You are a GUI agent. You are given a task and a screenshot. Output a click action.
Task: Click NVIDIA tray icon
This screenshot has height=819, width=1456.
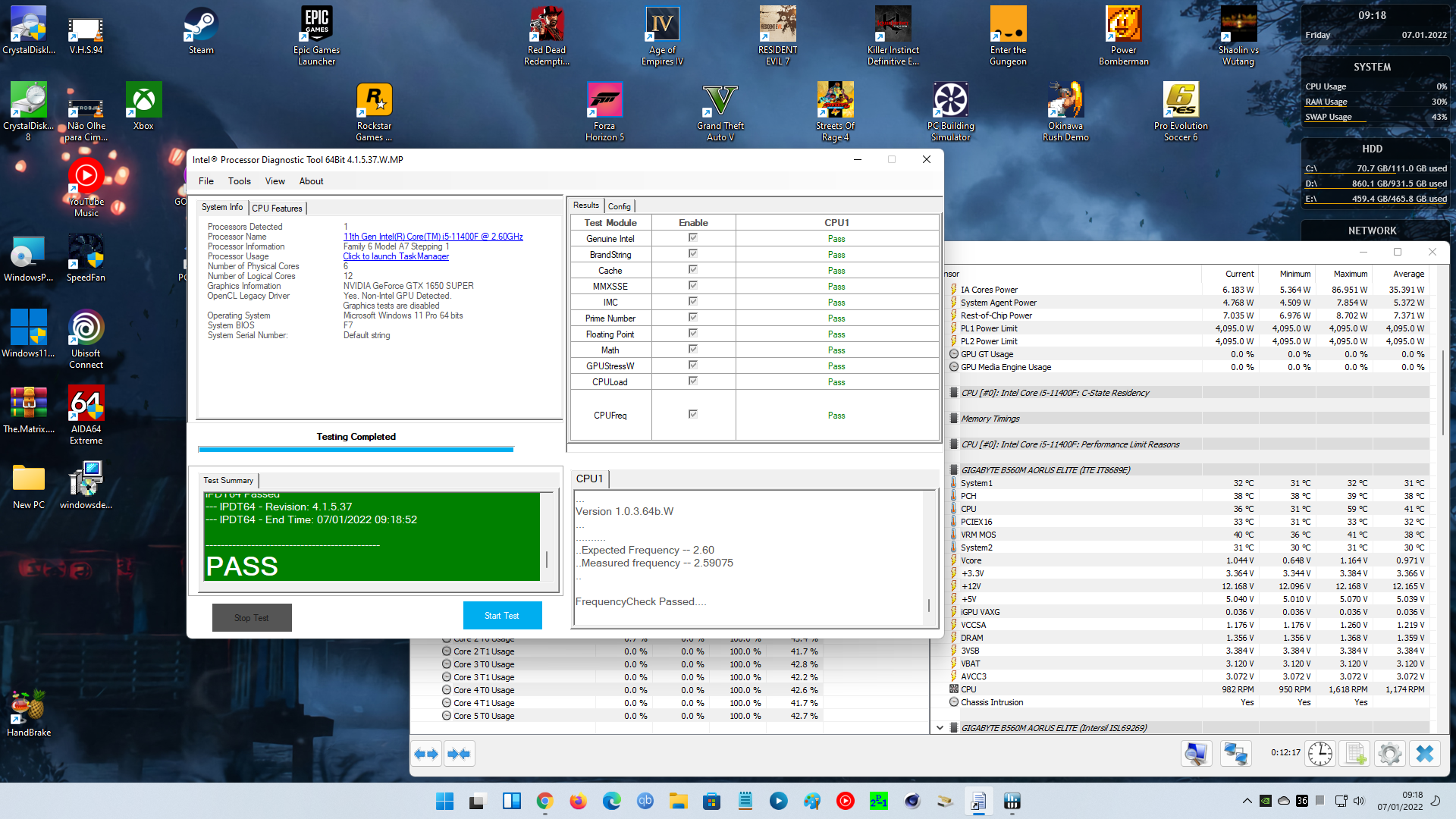click(x=1265, y=801)
